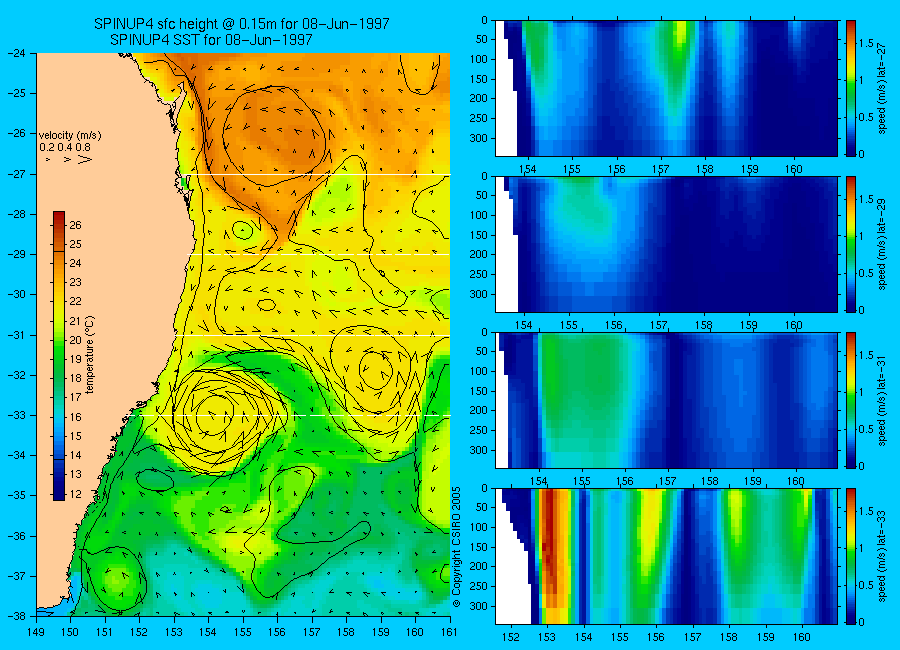The height and width of the screenshot is (650, 900).
Task: Click the speed color bar beside the lat=-27 panel
Action: (850, 88)
